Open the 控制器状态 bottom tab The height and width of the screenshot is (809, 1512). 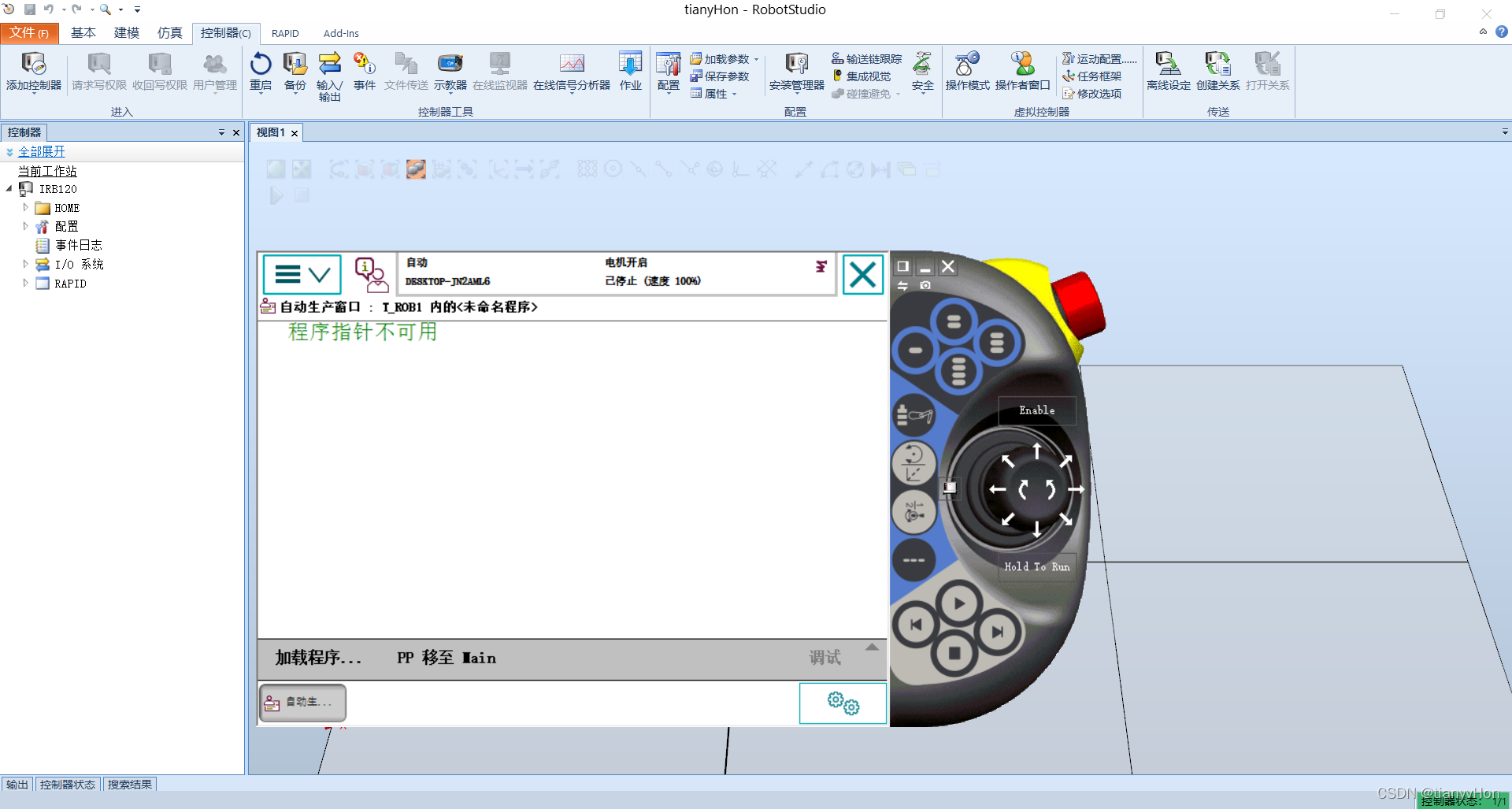(x=68, y=785)
